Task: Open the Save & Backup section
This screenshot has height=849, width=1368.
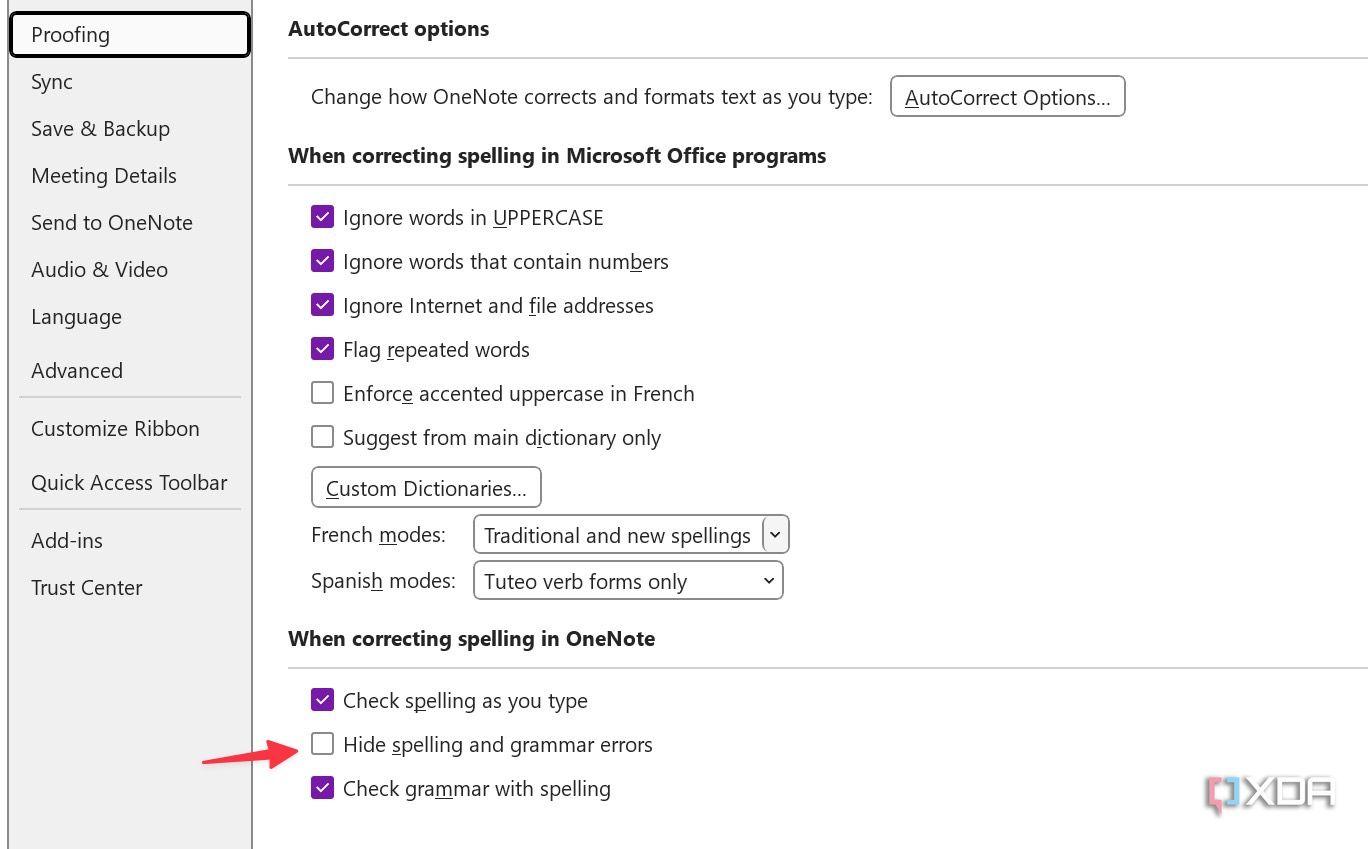Action: [100, 128]
